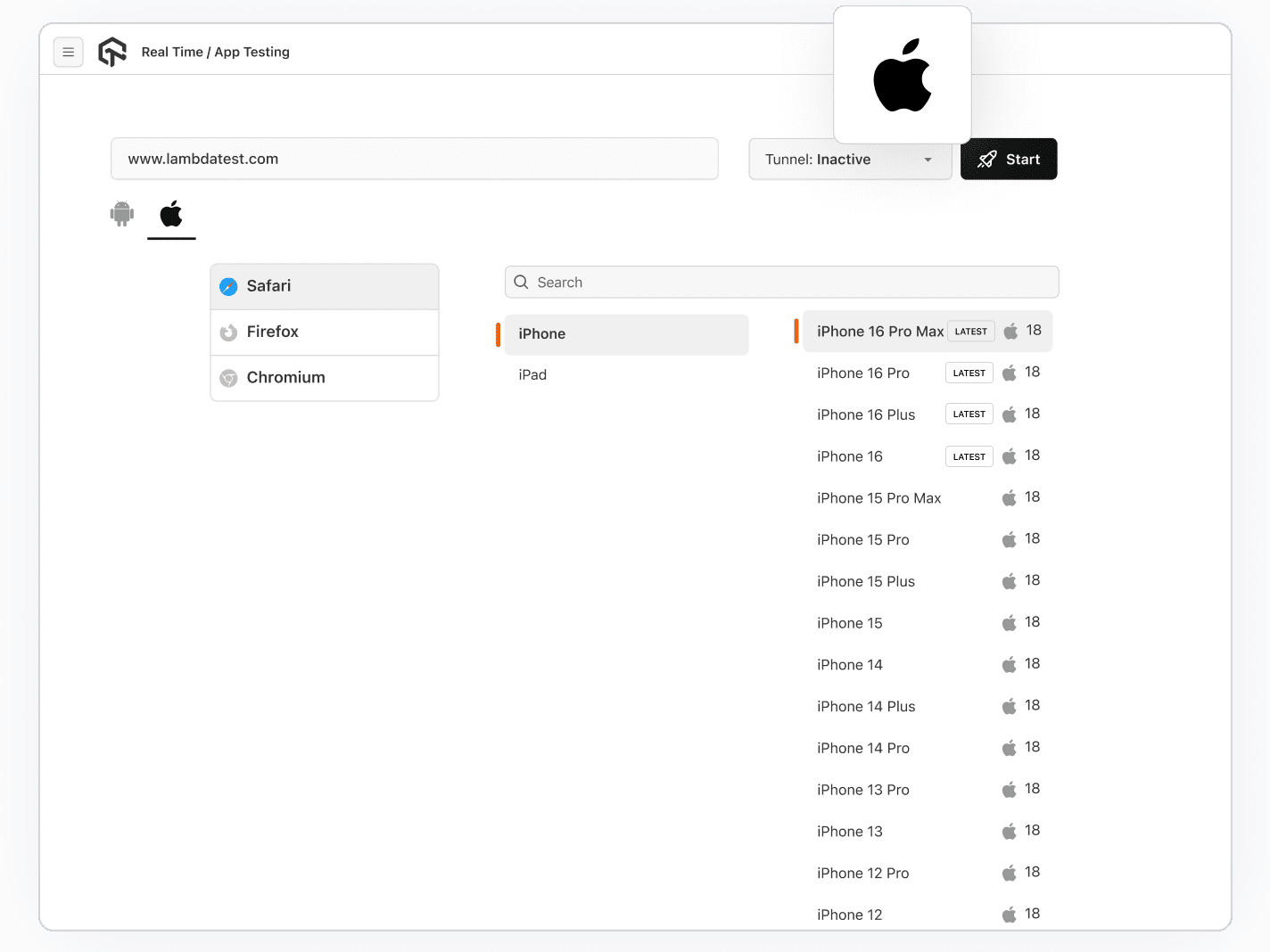The image size is (1270, 952).
Task: Start testing session with Start button
Action: 1009,159
